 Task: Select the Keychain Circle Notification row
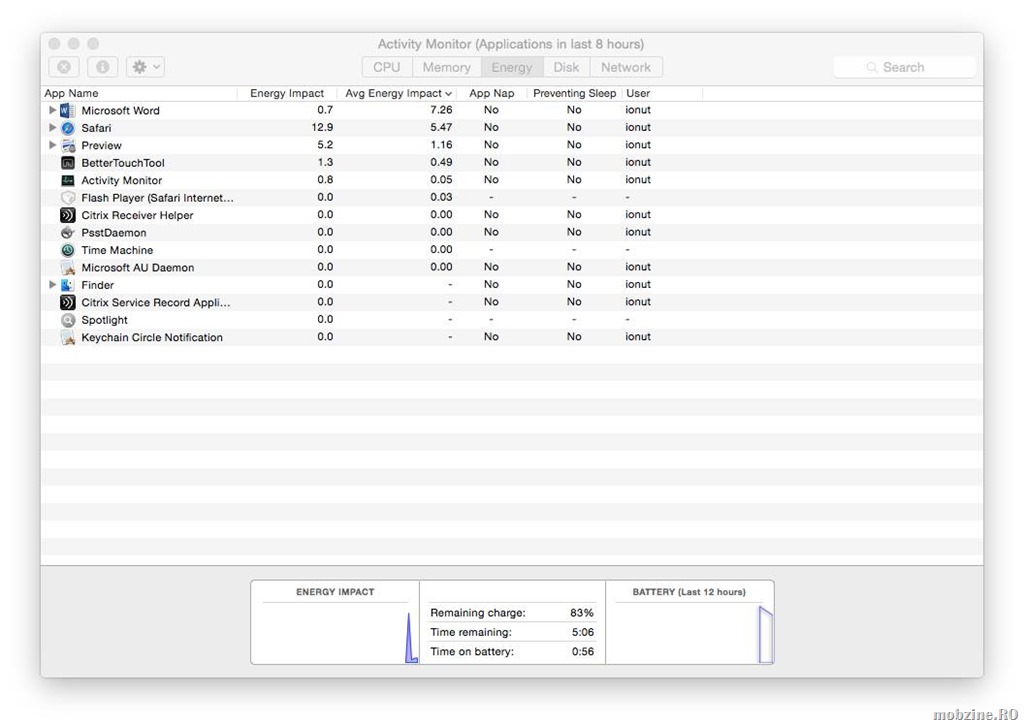[x=512, y=338]
